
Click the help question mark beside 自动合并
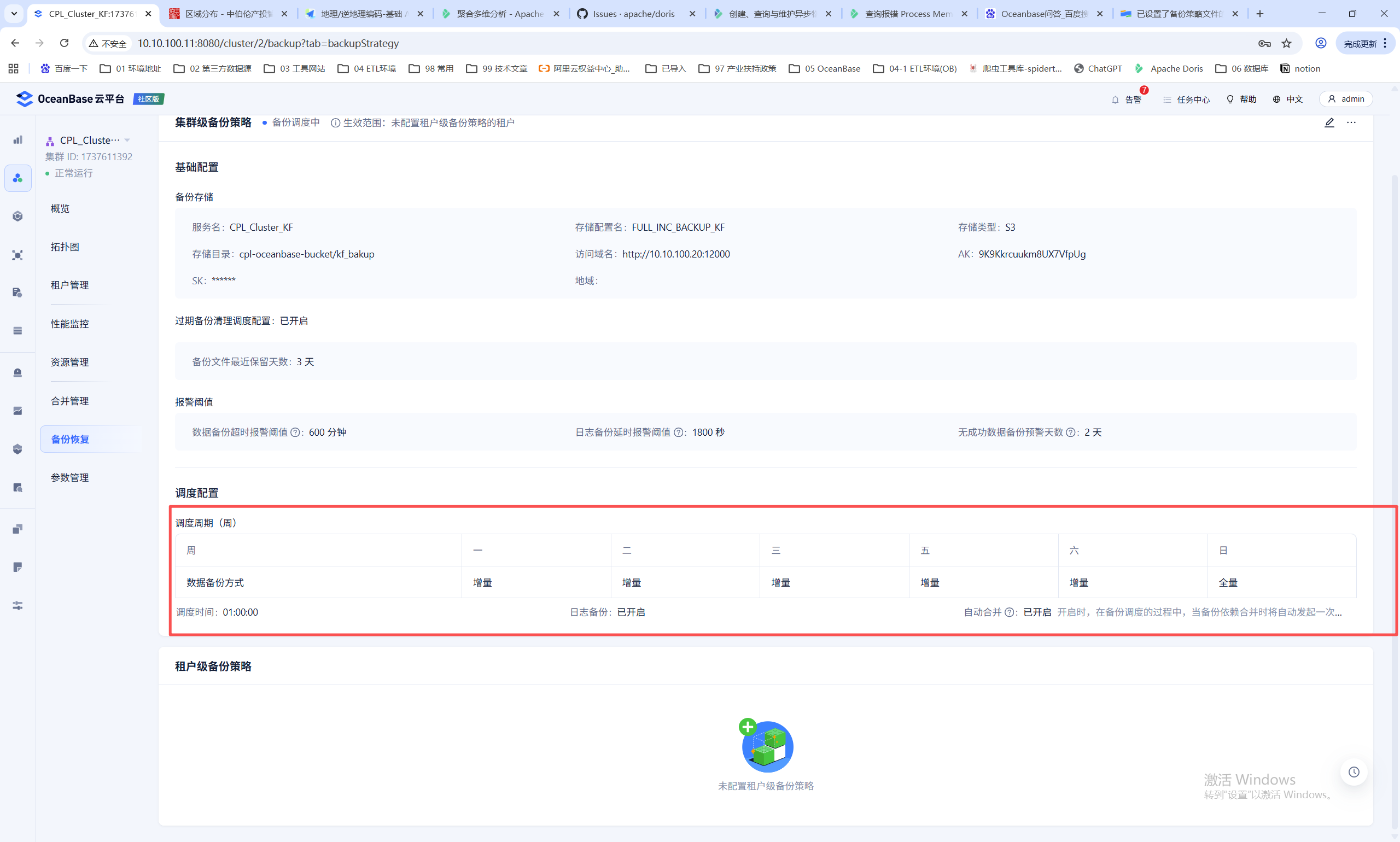[x=1010, y=612]
